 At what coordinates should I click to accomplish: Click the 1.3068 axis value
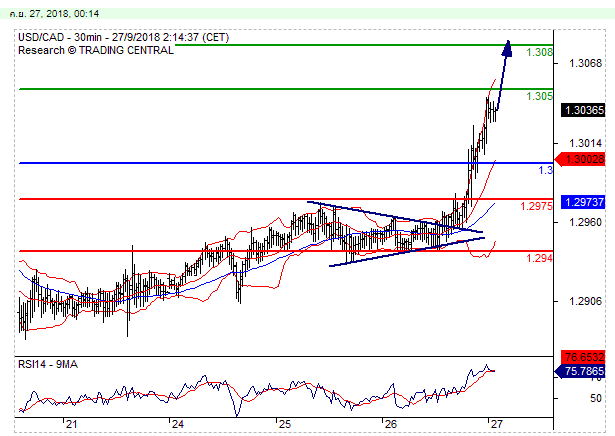[585, 63]
